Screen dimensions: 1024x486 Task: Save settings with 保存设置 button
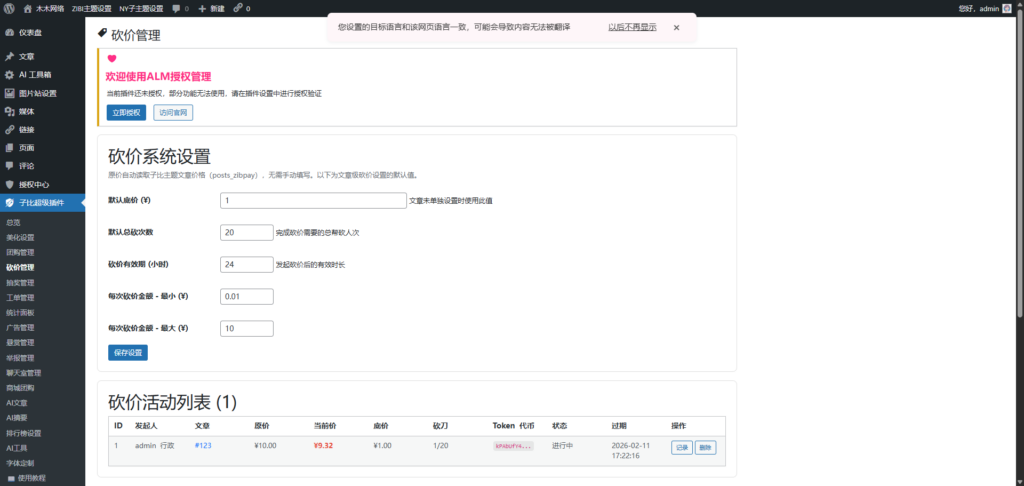click(x=127, y=352)
